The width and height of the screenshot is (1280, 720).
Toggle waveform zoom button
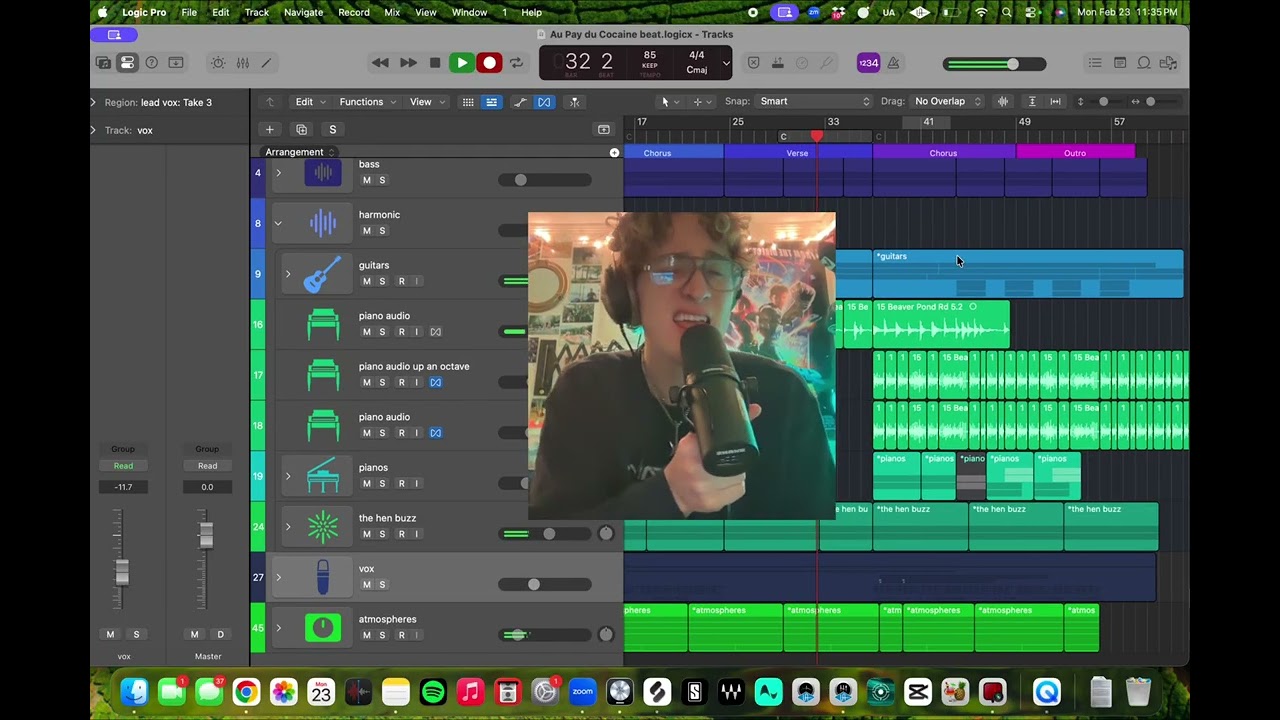tap(1003, 101)
